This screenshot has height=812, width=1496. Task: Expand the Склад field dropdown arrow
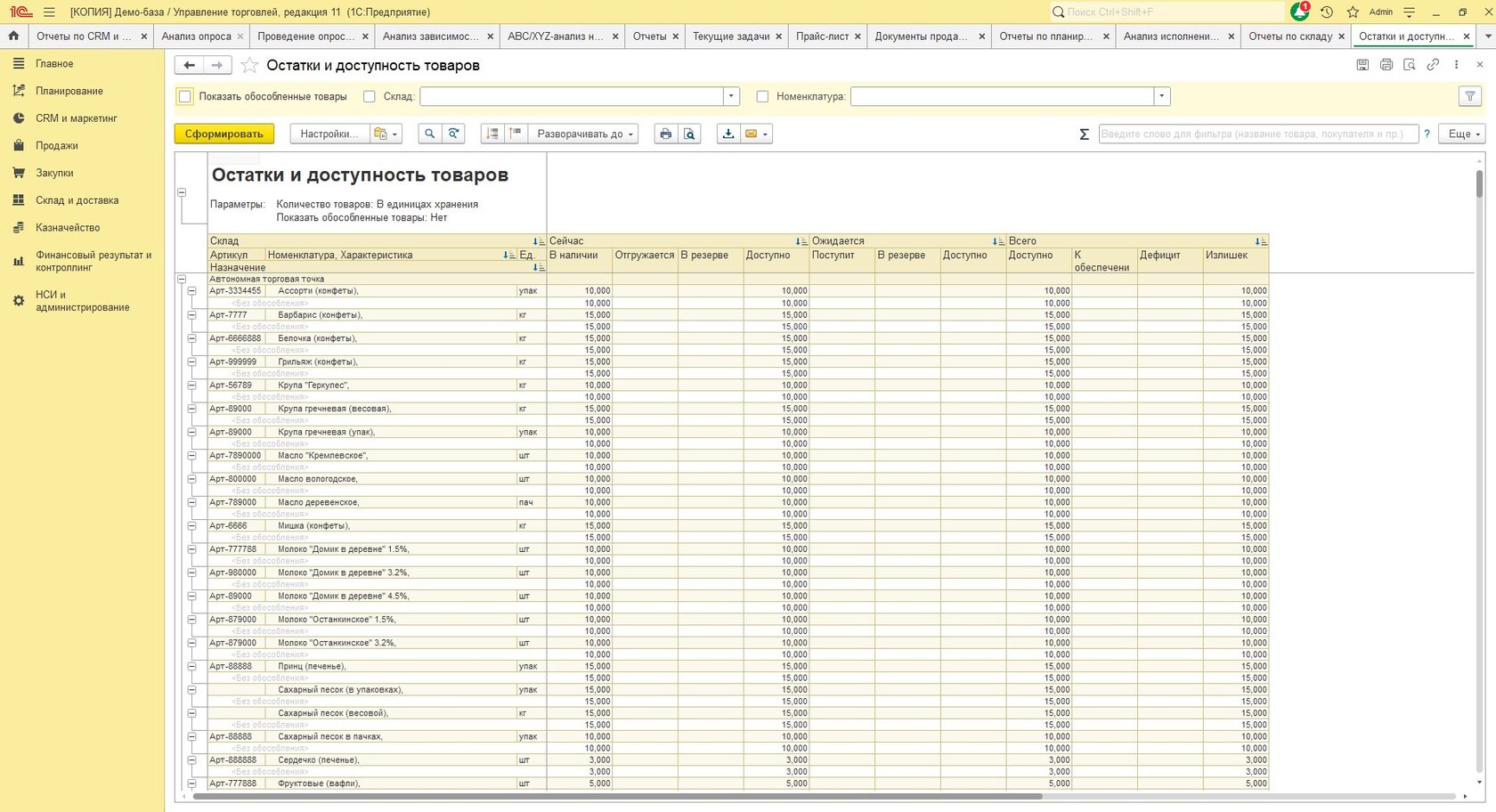pos(731,96)
